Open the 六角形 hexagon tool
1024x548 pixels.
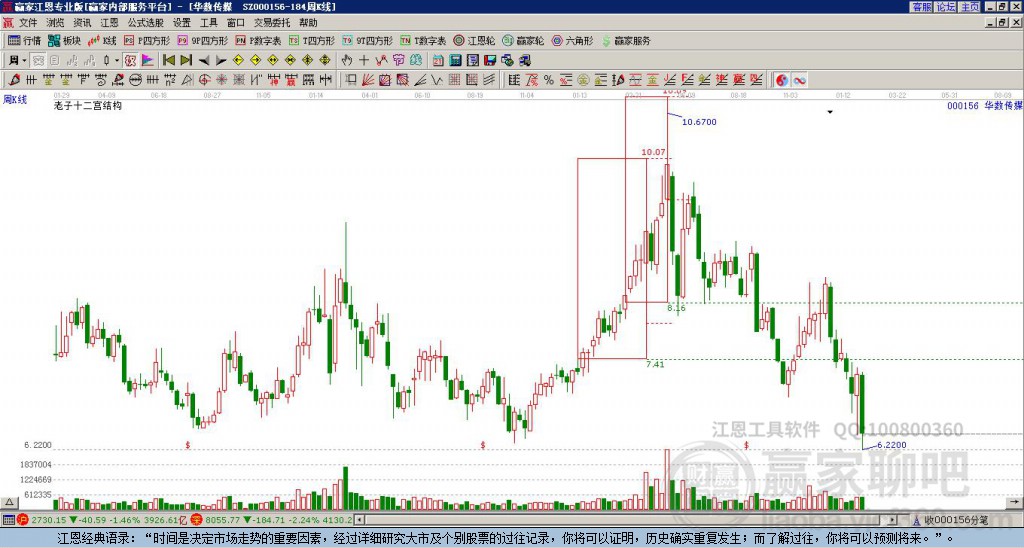[572, 40]
